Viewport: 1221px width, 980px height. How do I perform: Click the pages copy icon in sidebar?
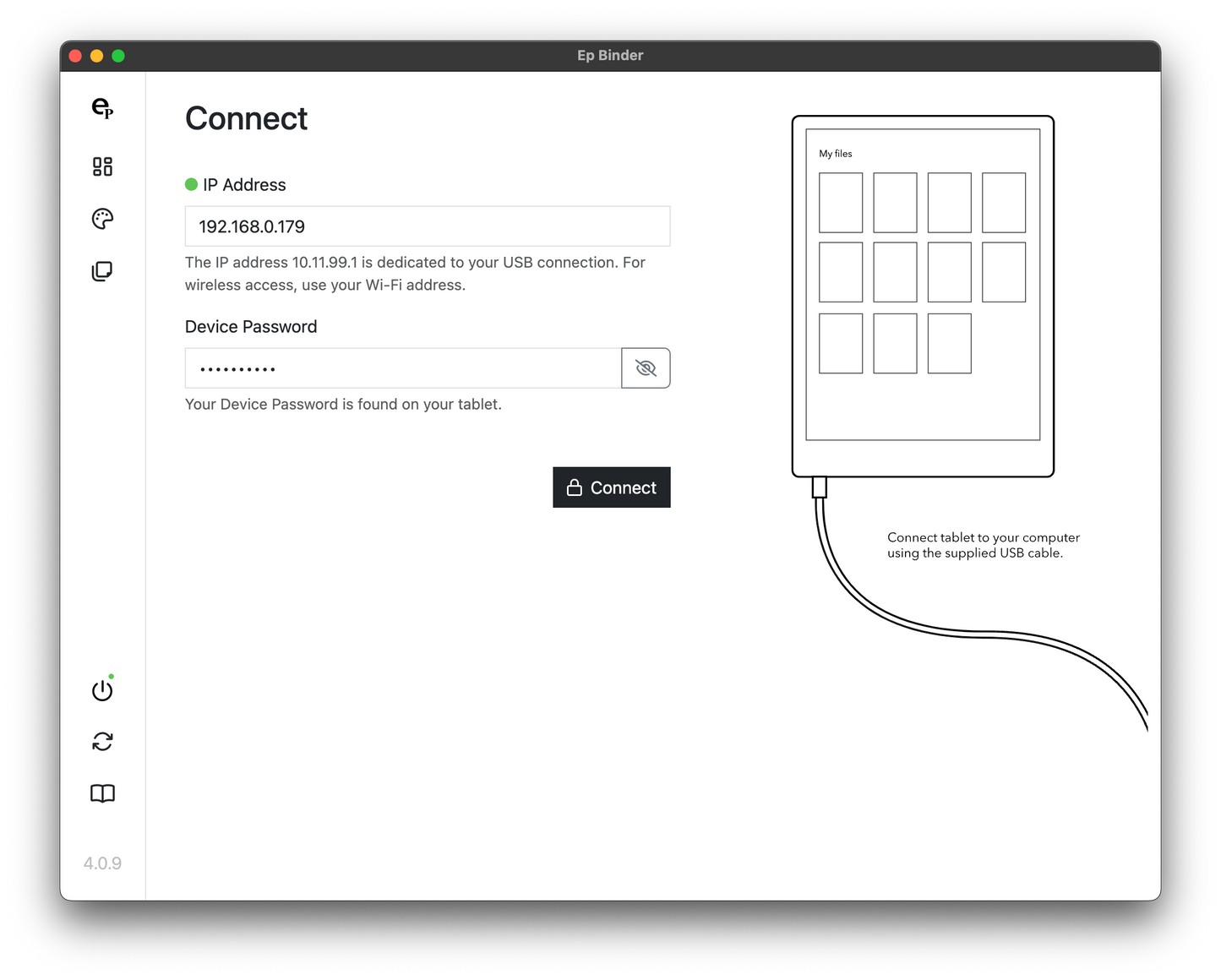[x=101, y=271]
